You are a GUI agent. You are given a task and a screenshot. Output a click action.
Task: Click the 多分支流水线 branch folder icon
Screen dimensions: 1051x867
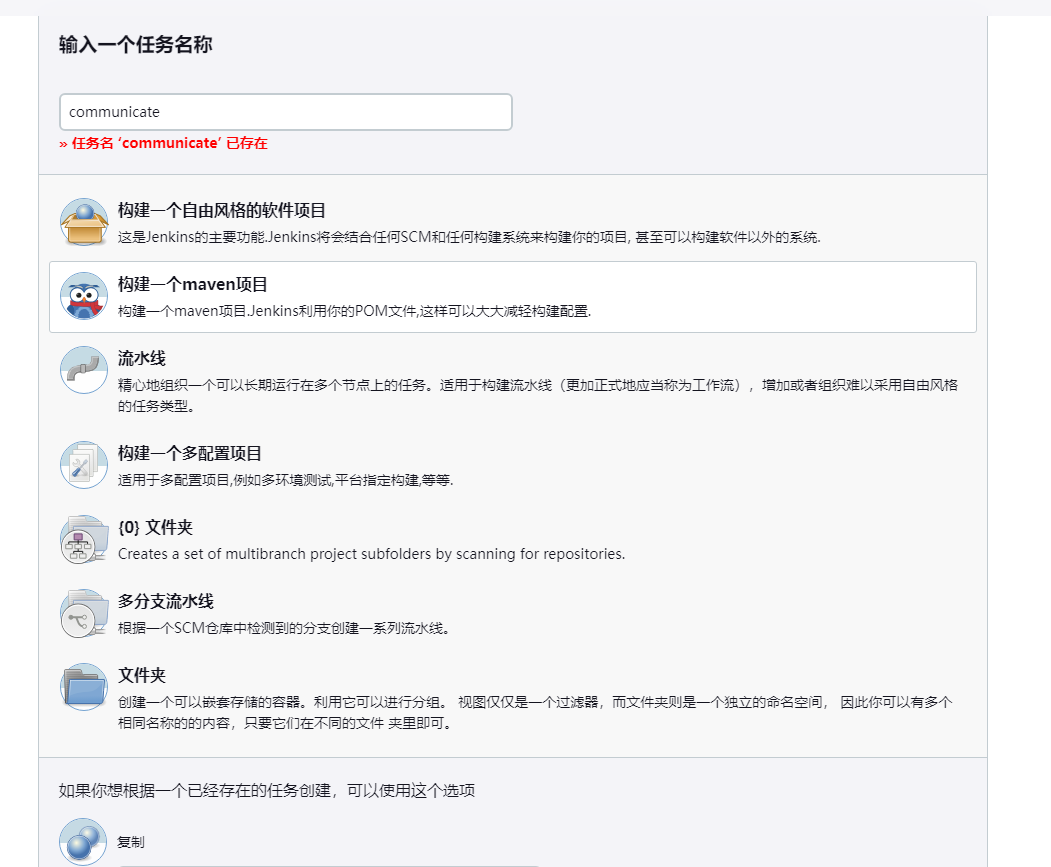[x=83, y=613]
